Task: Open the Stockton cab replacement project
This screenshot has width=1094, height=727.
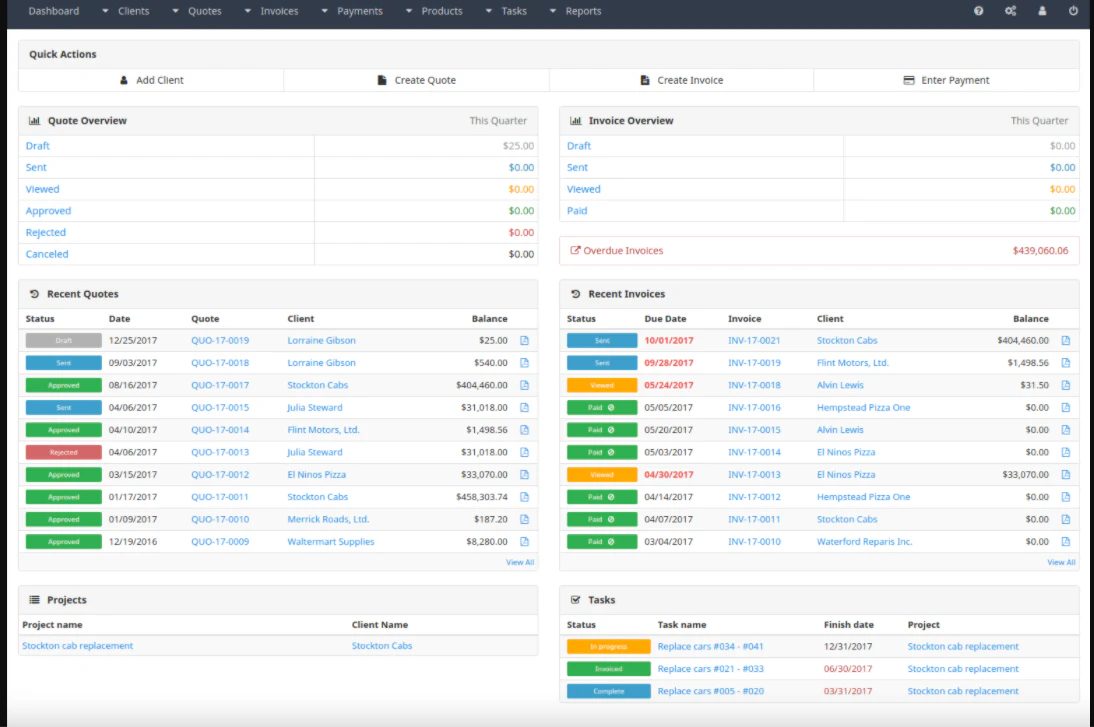Action: (77, 646)
